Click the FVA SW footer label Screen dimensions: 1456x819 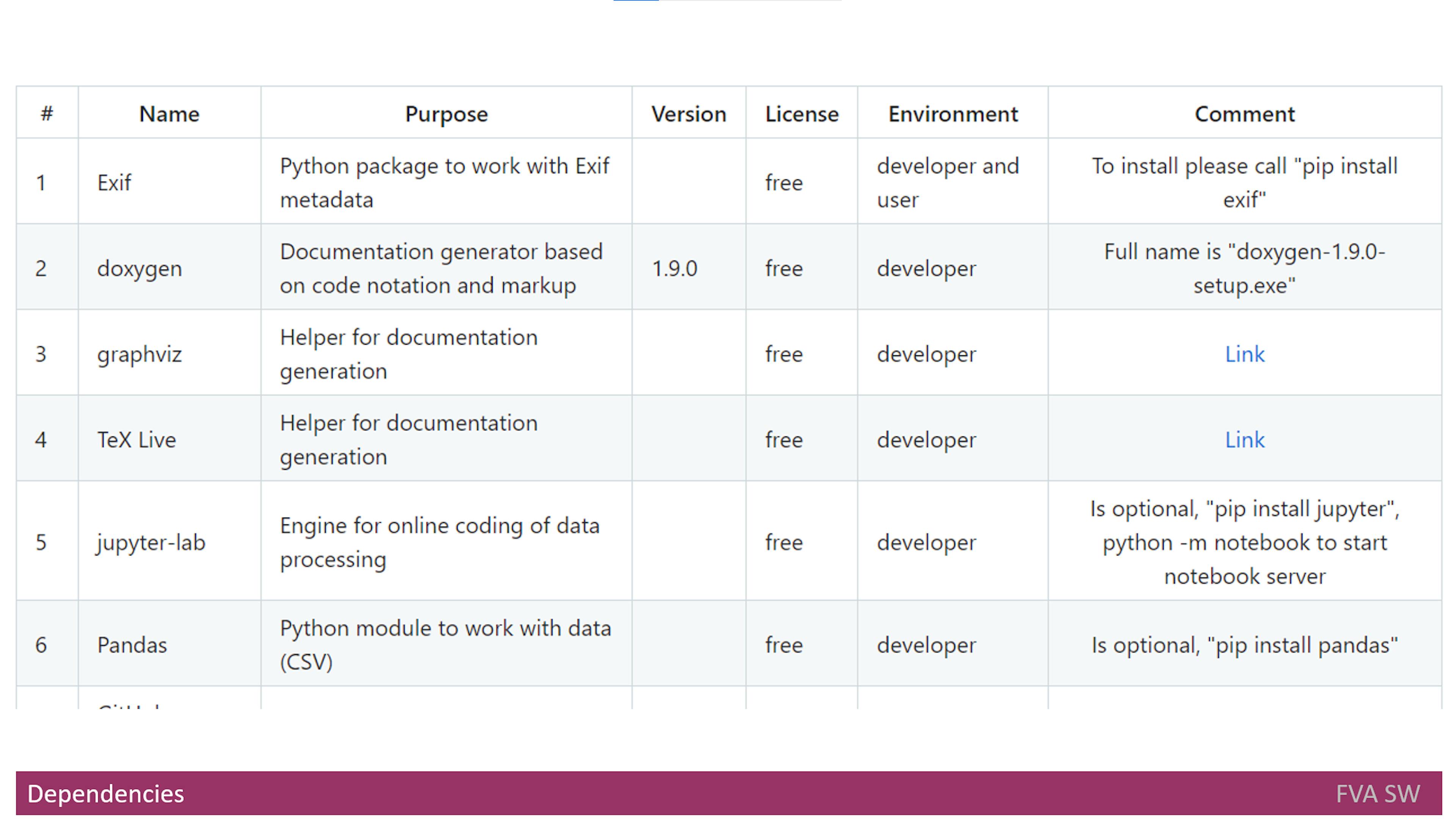coord(1378,794)
